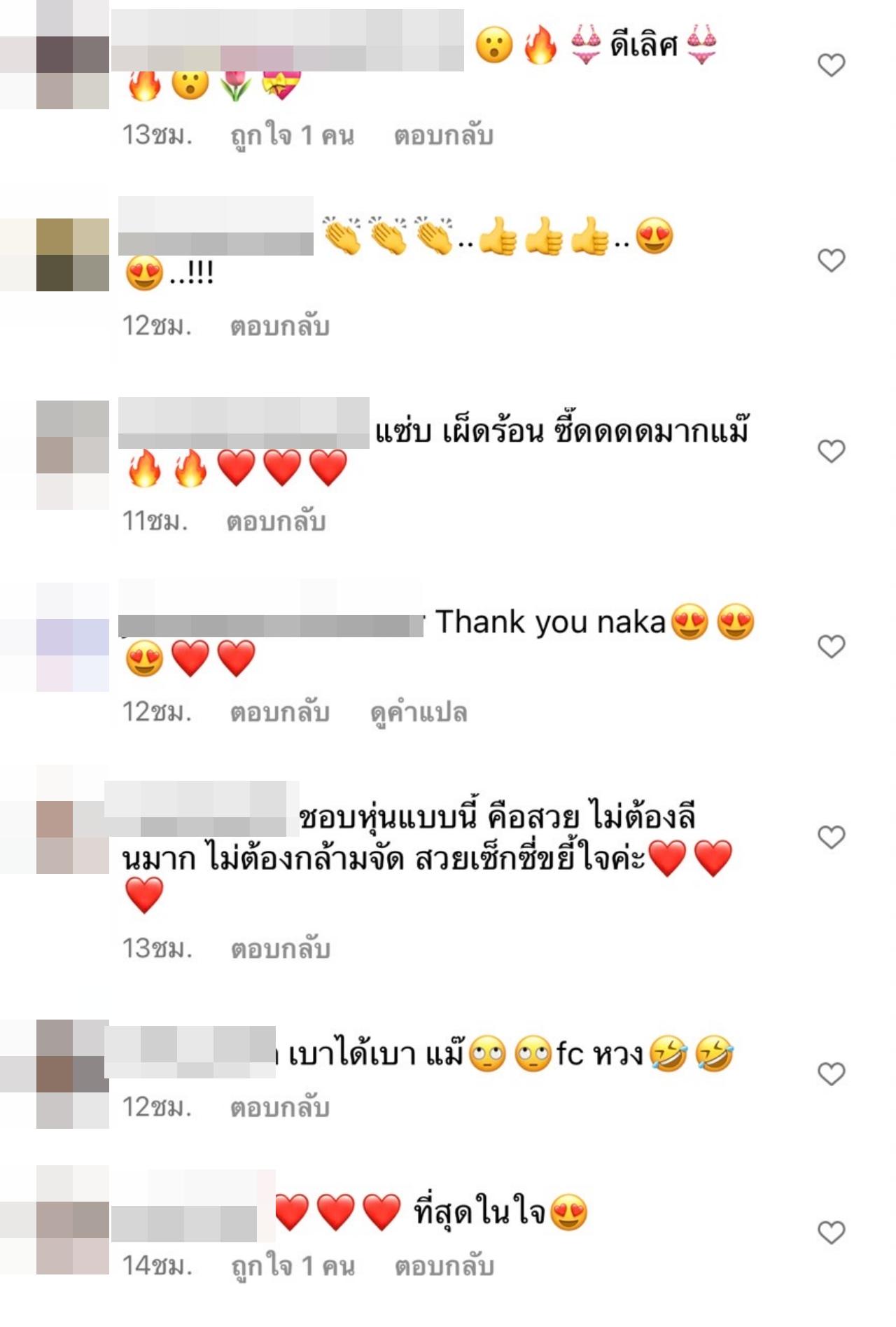Like the 'ที่สุดในใจ' comment heart
Screen dimensions: 896x1327
pyautogui.click(x=831, y=1232)
